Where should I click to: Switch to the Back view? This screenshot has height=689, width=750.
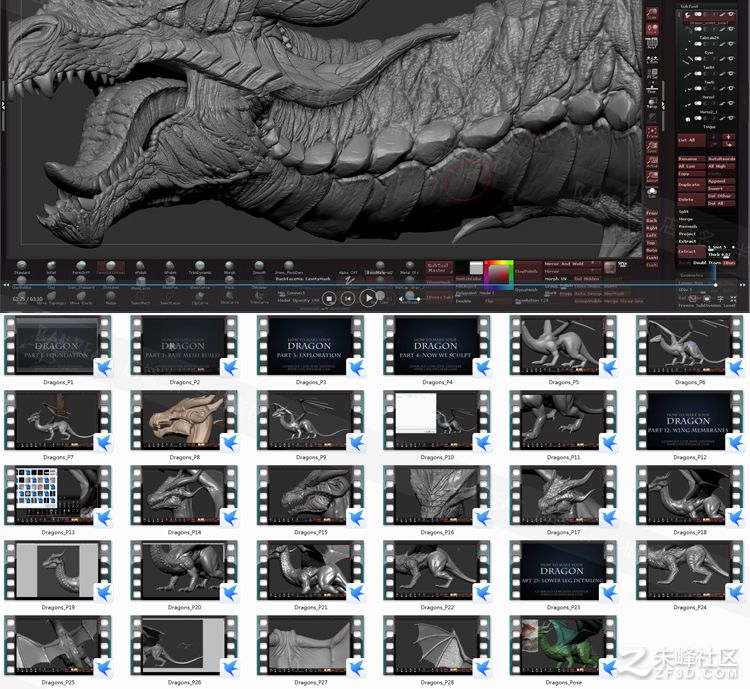point(652,221)
